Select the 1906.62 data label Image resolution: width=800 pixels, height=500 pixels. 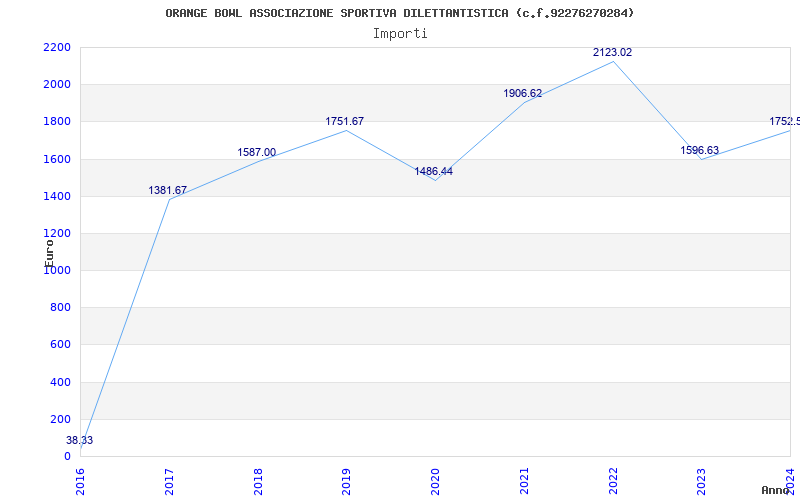(523, 93)
